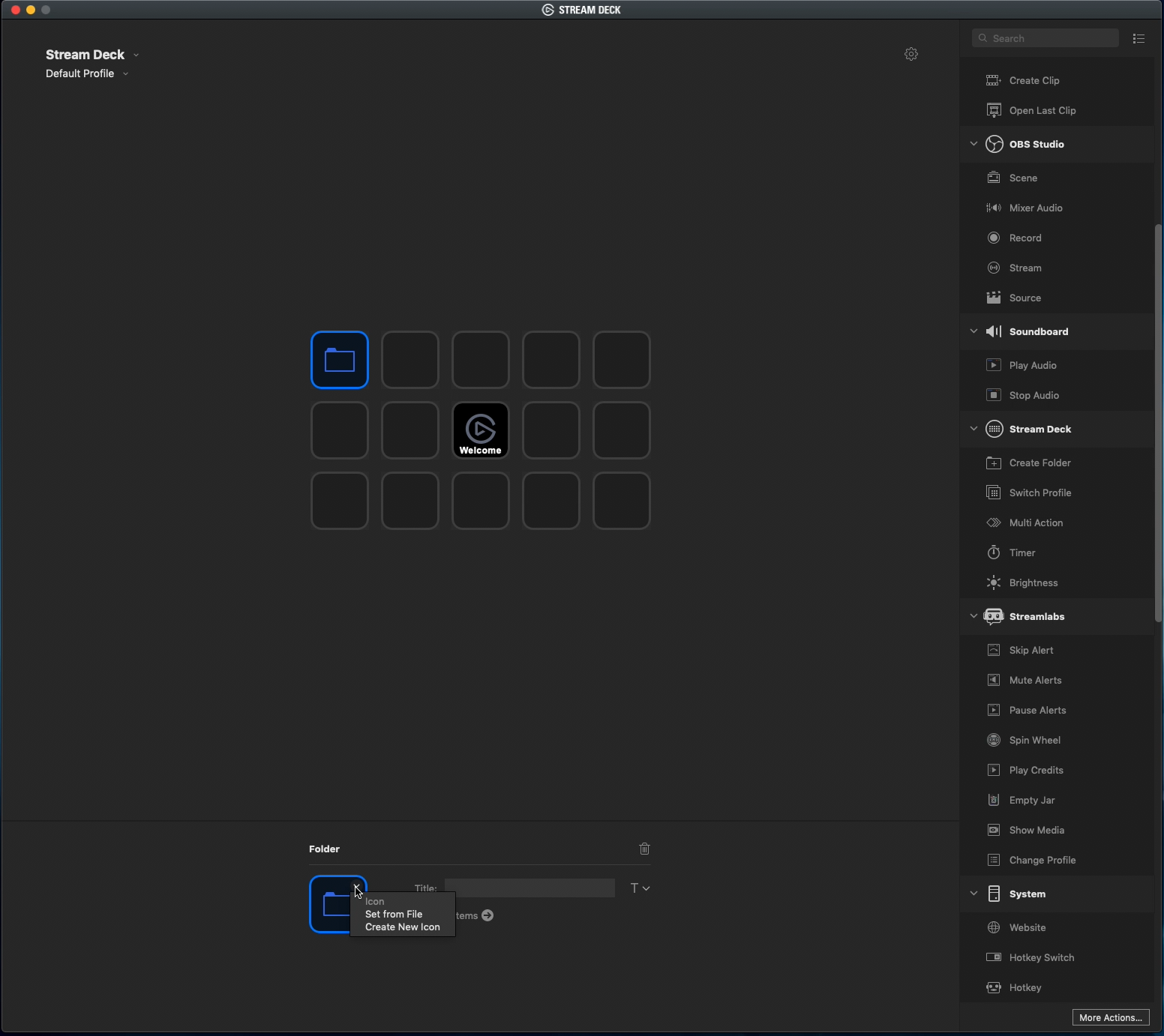Click the Multi Action icon

[x=994, y=522]
